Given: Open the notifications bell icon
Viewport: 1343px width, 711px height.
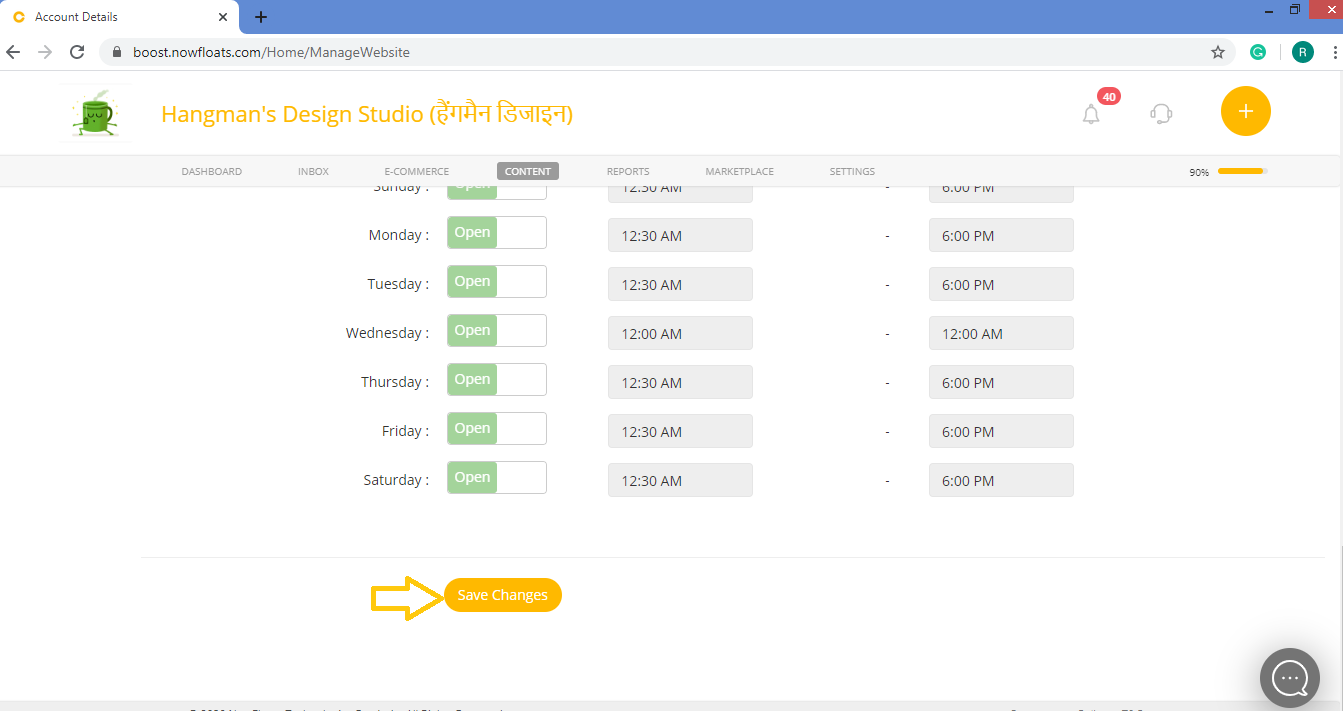Looking at the screenshot, I should click(1091, 114).
